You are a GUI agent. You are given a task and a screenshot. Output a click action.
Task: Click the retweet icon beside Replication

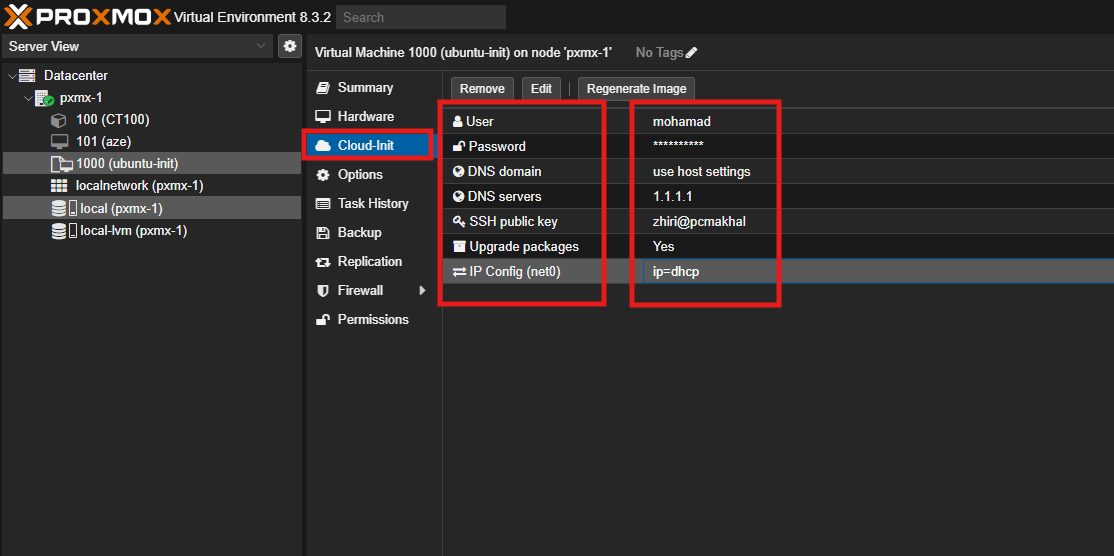(323, 262)
